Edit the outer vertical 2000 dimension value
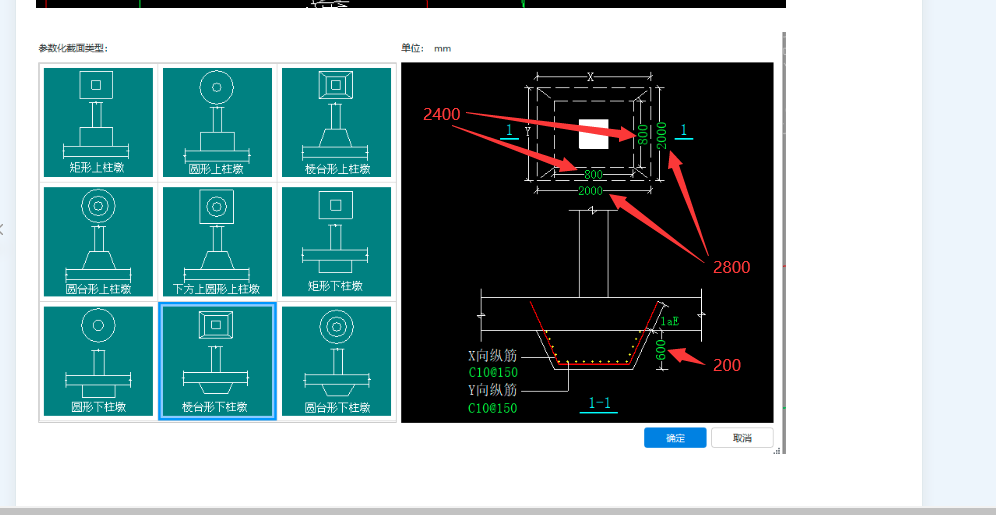 coord(662,135)
